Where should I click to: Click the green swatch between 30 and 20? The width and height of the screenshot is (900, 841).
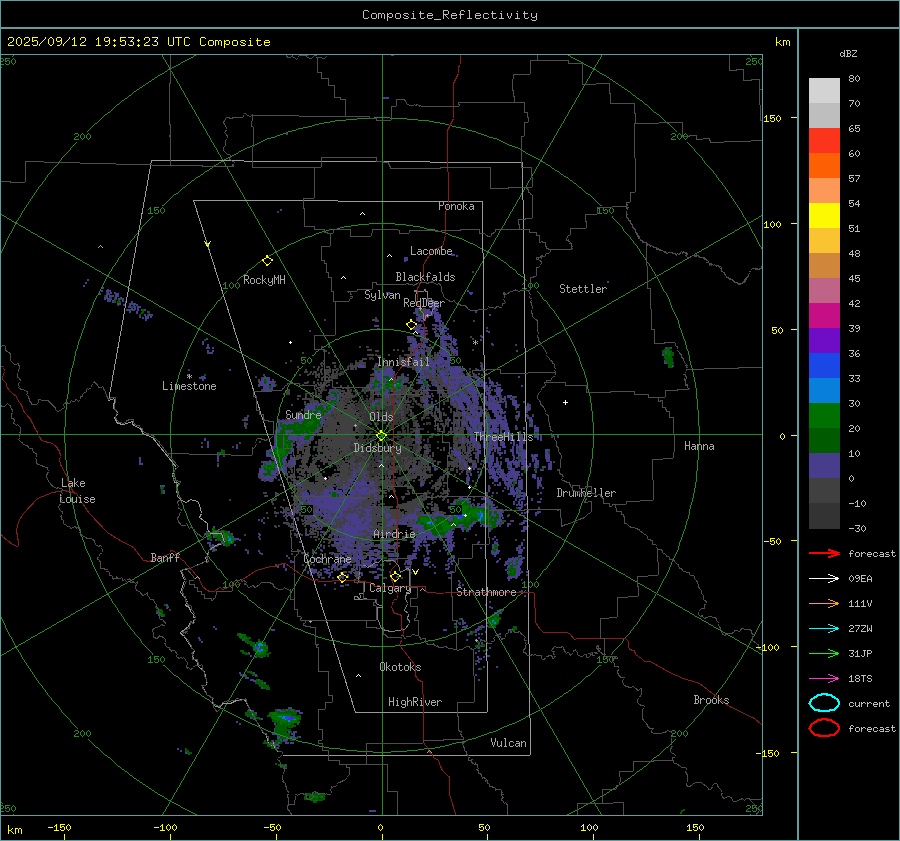click(824, 416)
